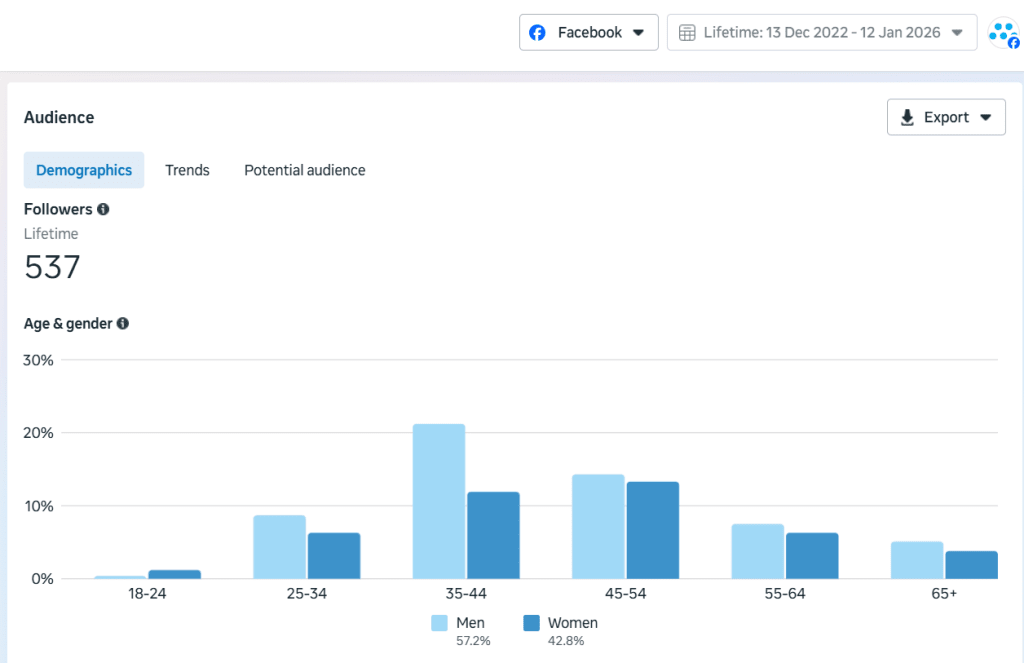1024x663 pixels.
Task: Expand the Export options caret
Action: pyautogui.click(x=985, y=118)
